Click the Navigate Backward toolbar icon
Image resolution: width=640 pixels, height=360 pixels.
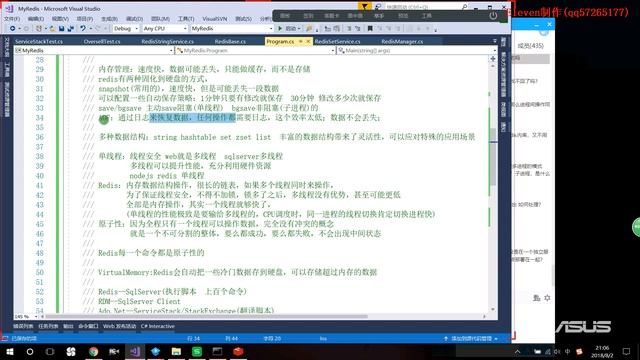(13, 29)
